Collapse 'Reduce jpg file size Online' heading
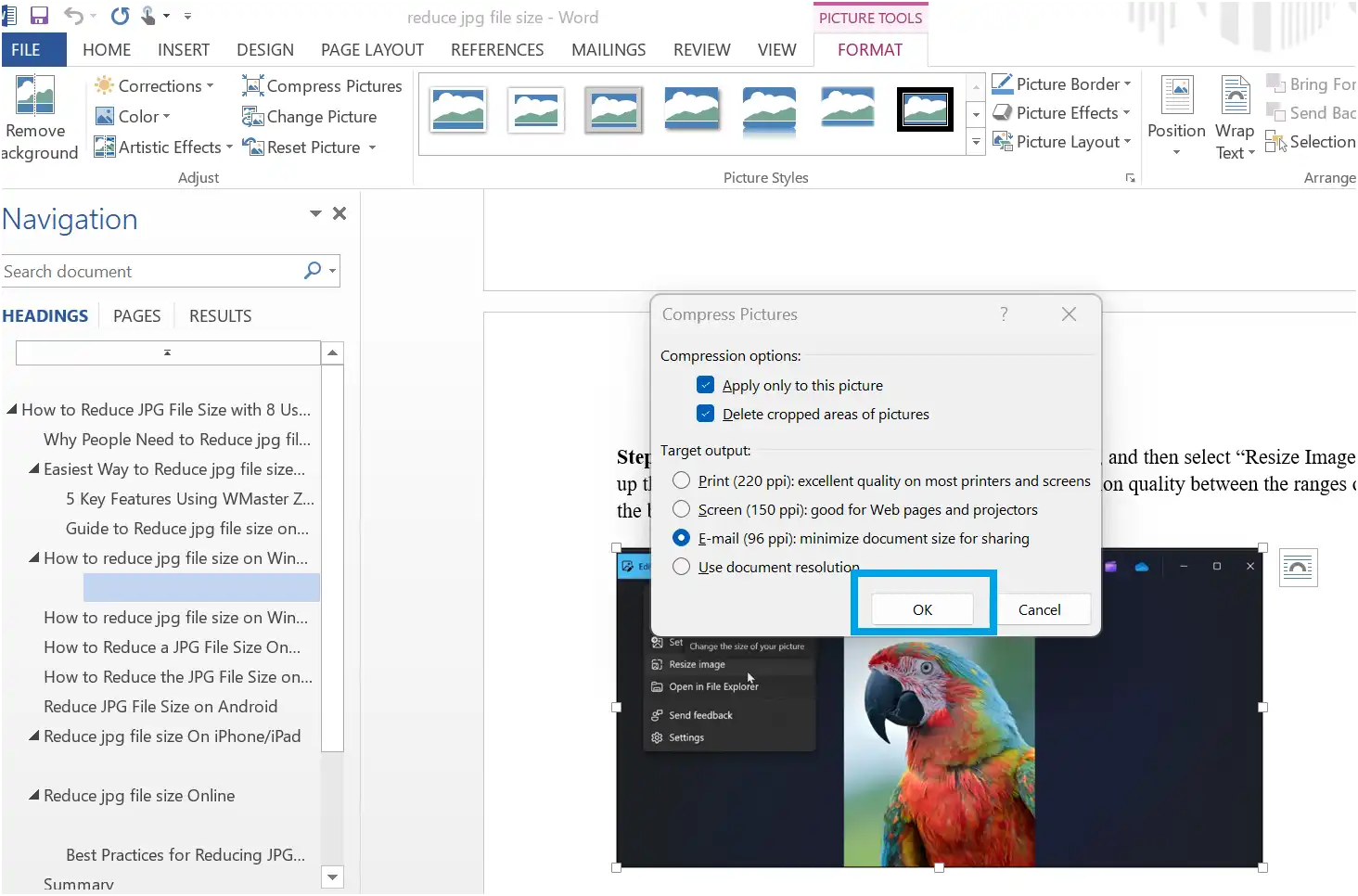The width and height of the screenshot is (1358, 896). [x=34, y=795]
